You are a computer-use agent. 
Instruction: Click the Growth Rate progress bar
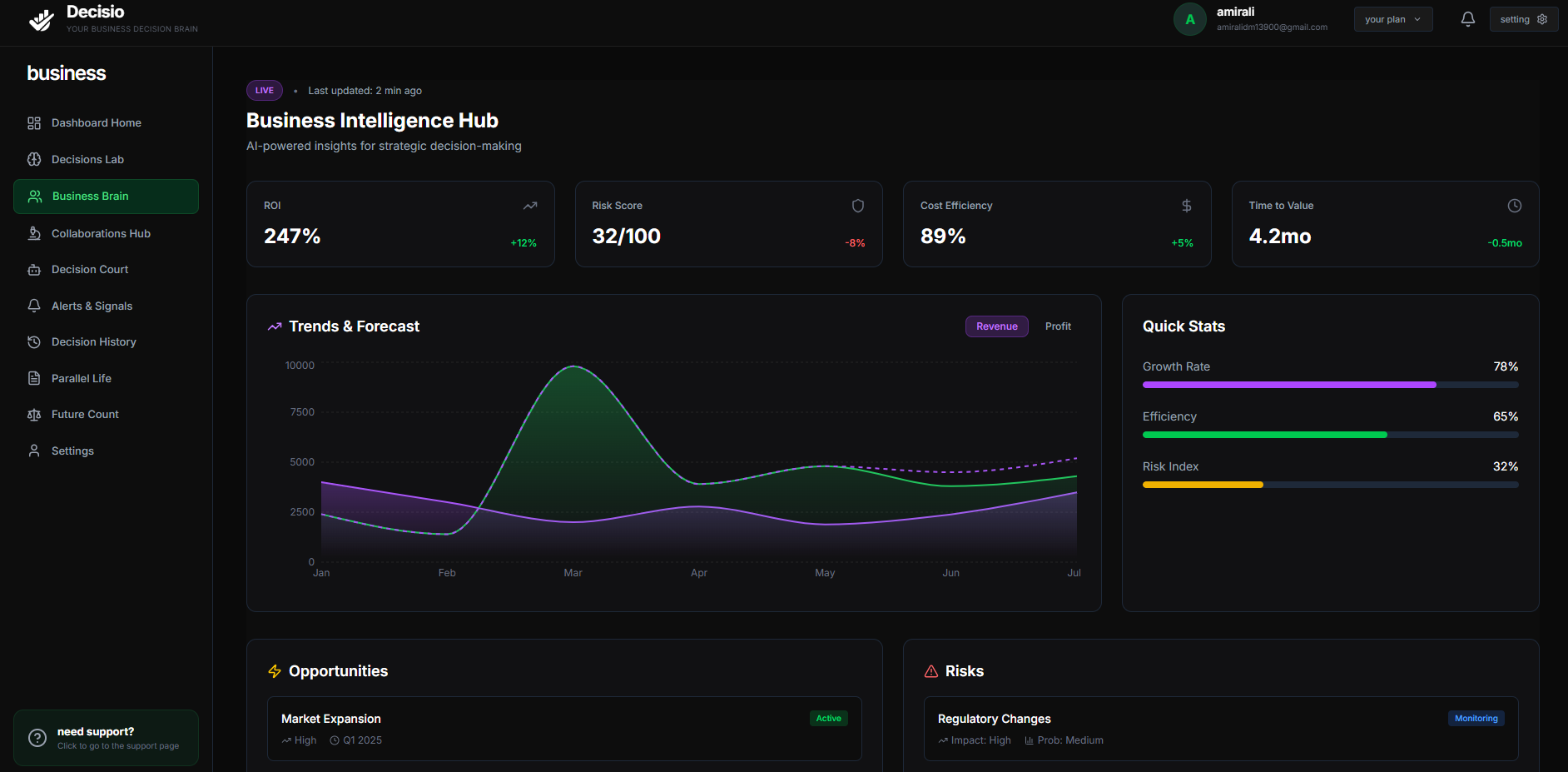(x=1331, y=385)
